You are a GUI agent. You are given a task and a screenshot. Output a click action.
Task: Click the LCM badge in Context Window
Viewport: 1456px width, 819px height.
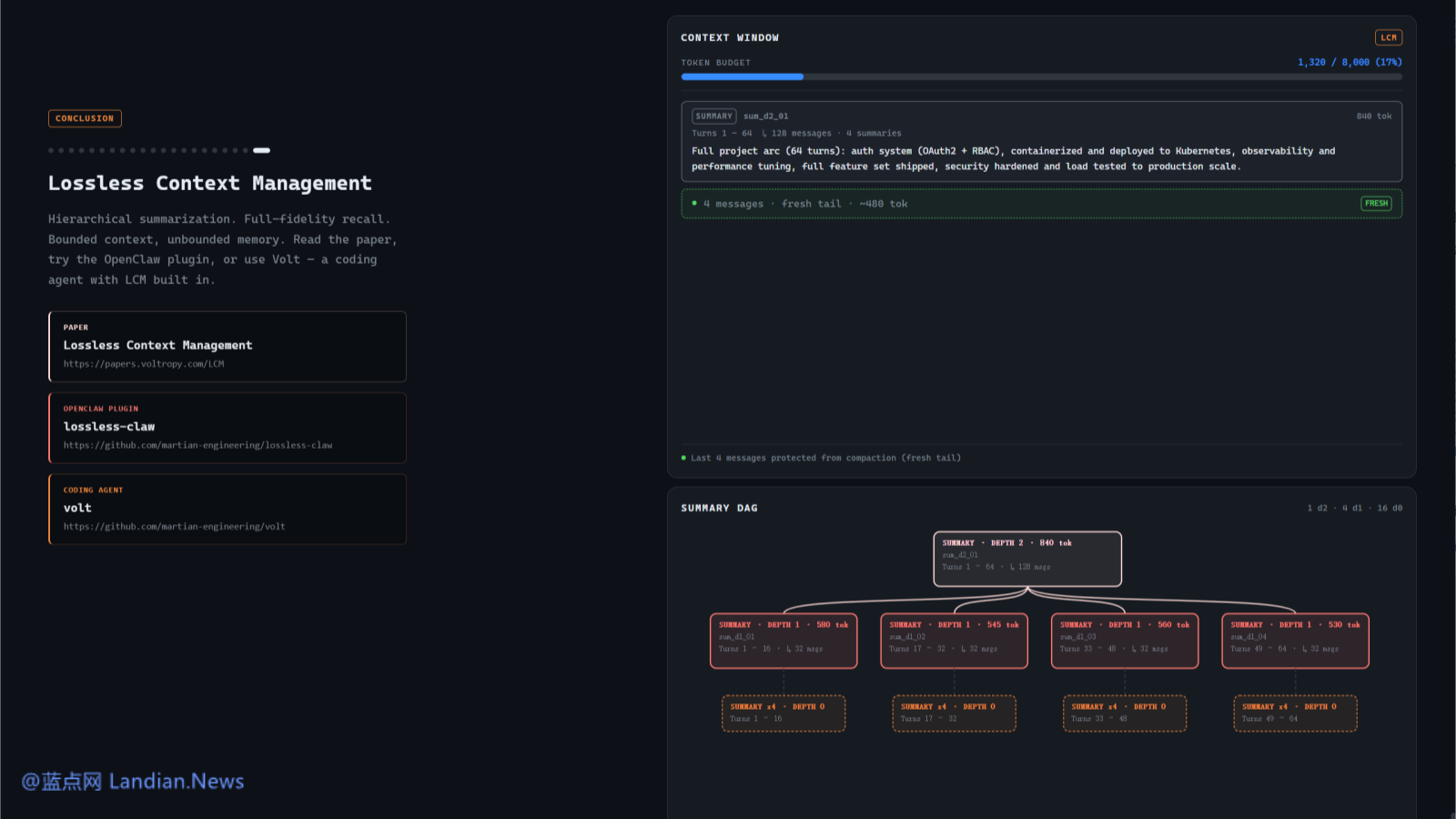click(1388, 37)
